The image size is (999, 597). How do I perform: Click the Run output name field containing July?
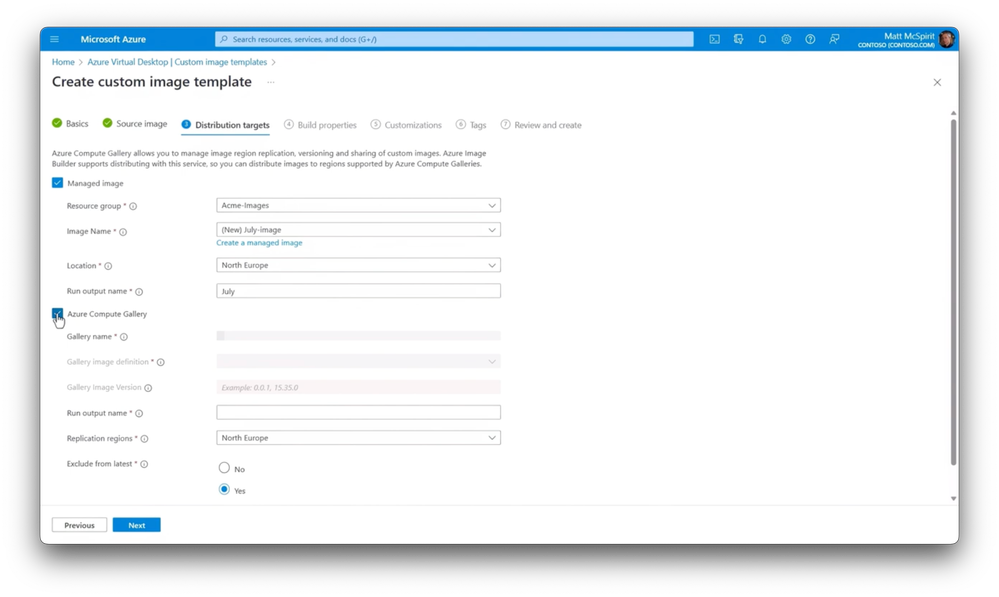click(x=358, y=291)
